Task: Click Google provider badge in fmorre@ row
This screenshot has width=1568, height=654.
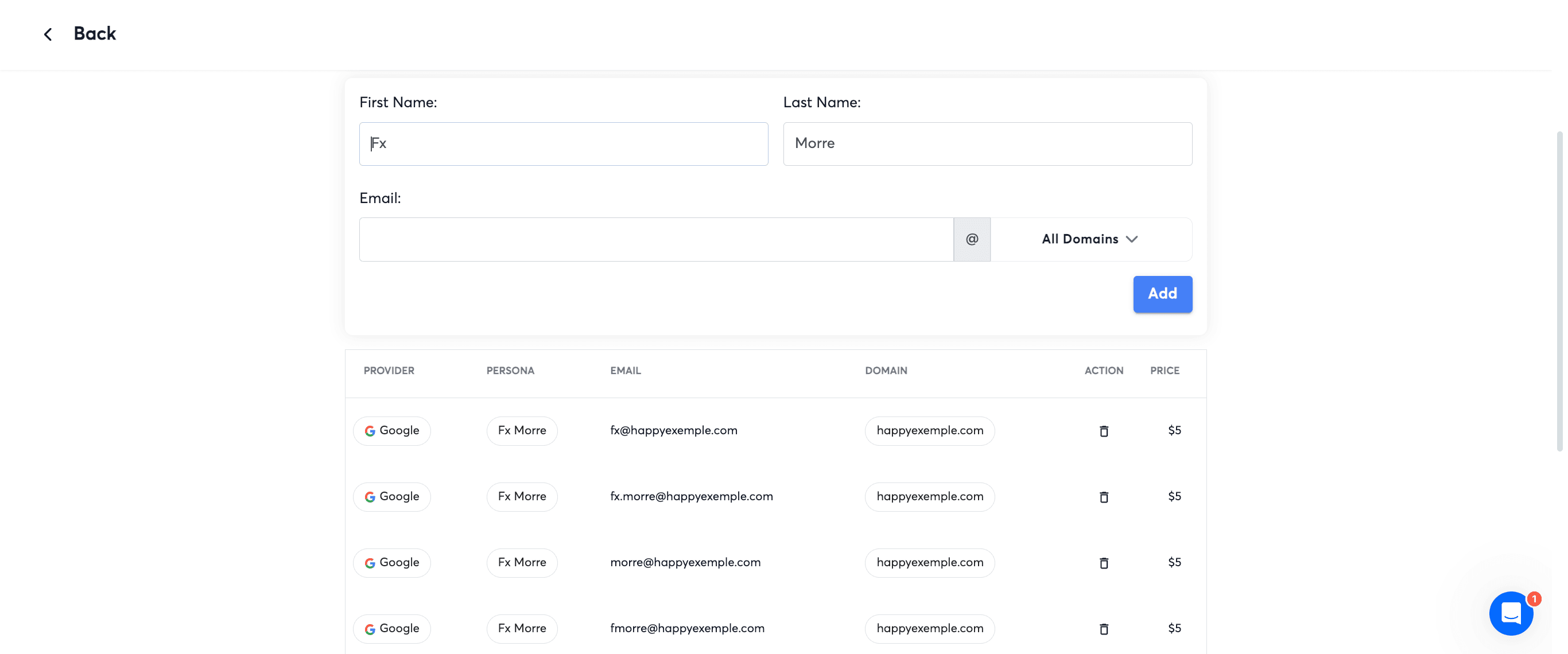Action: pos(392,628)
